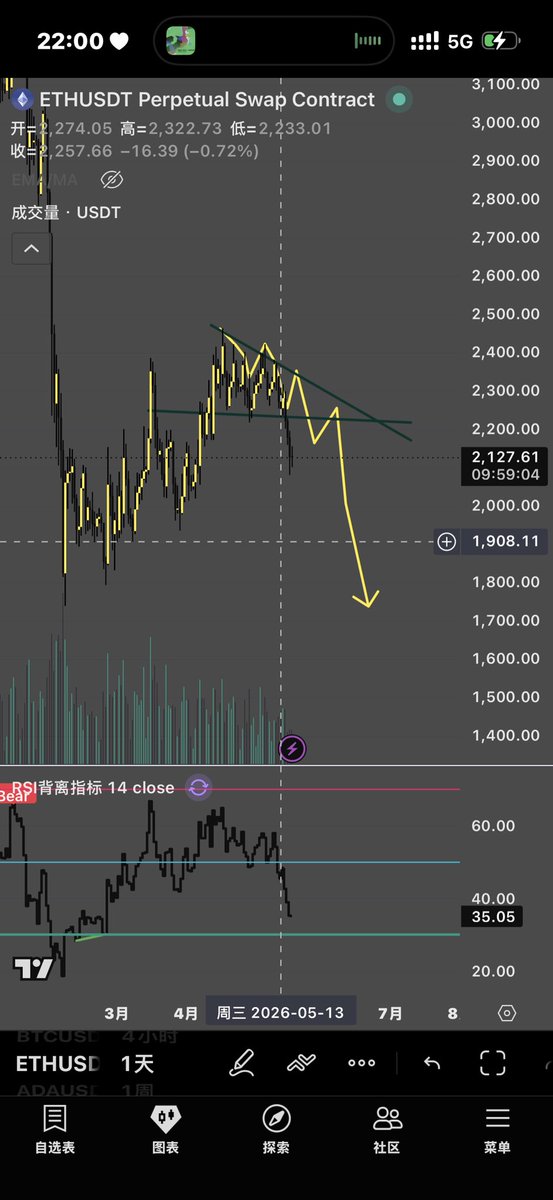Enter fullscreen chart mode
Image resolution: width=553 pixels, height=1200 pixels.
pos(492,1063)
